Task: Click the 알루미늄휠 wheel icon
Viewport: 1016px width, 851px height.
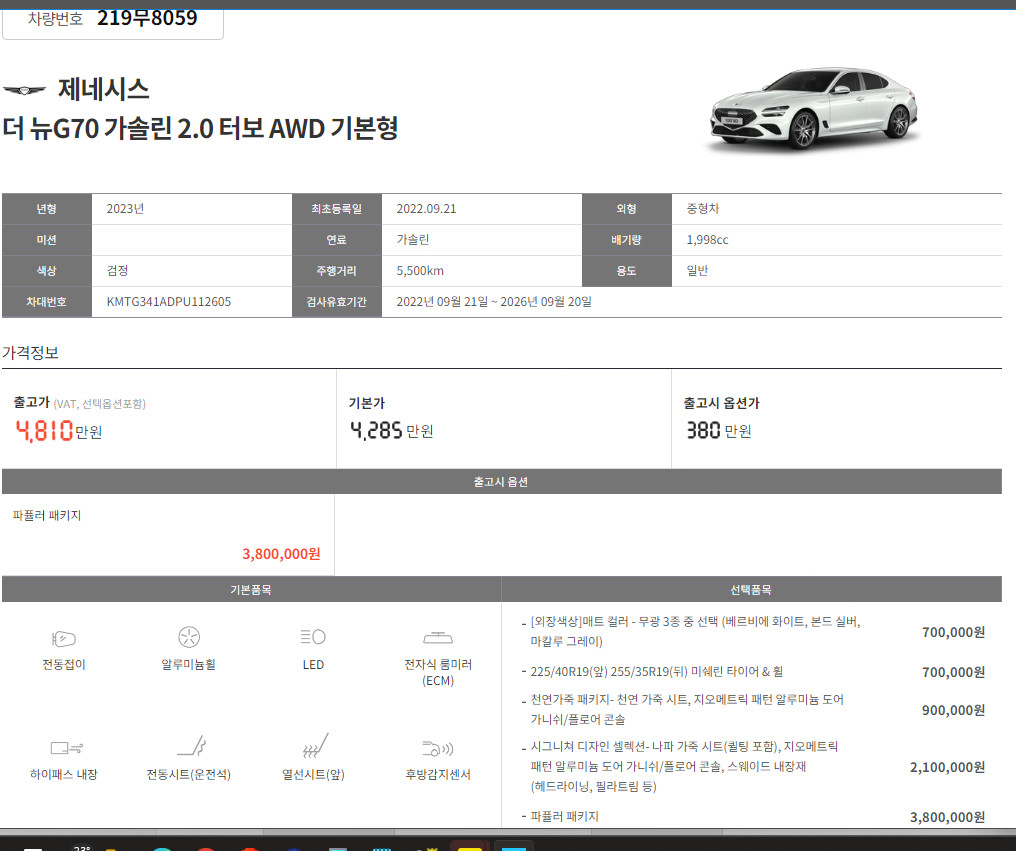Action: point(189,637)
